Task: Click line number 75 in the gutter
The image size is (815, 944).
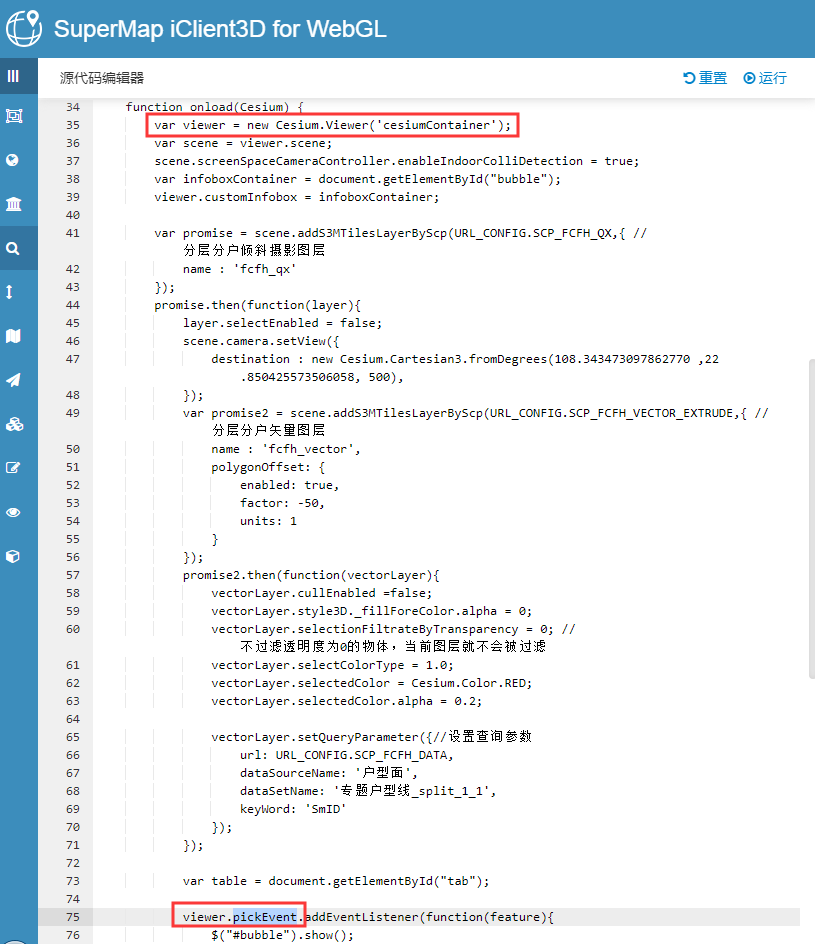Action: 73,917
